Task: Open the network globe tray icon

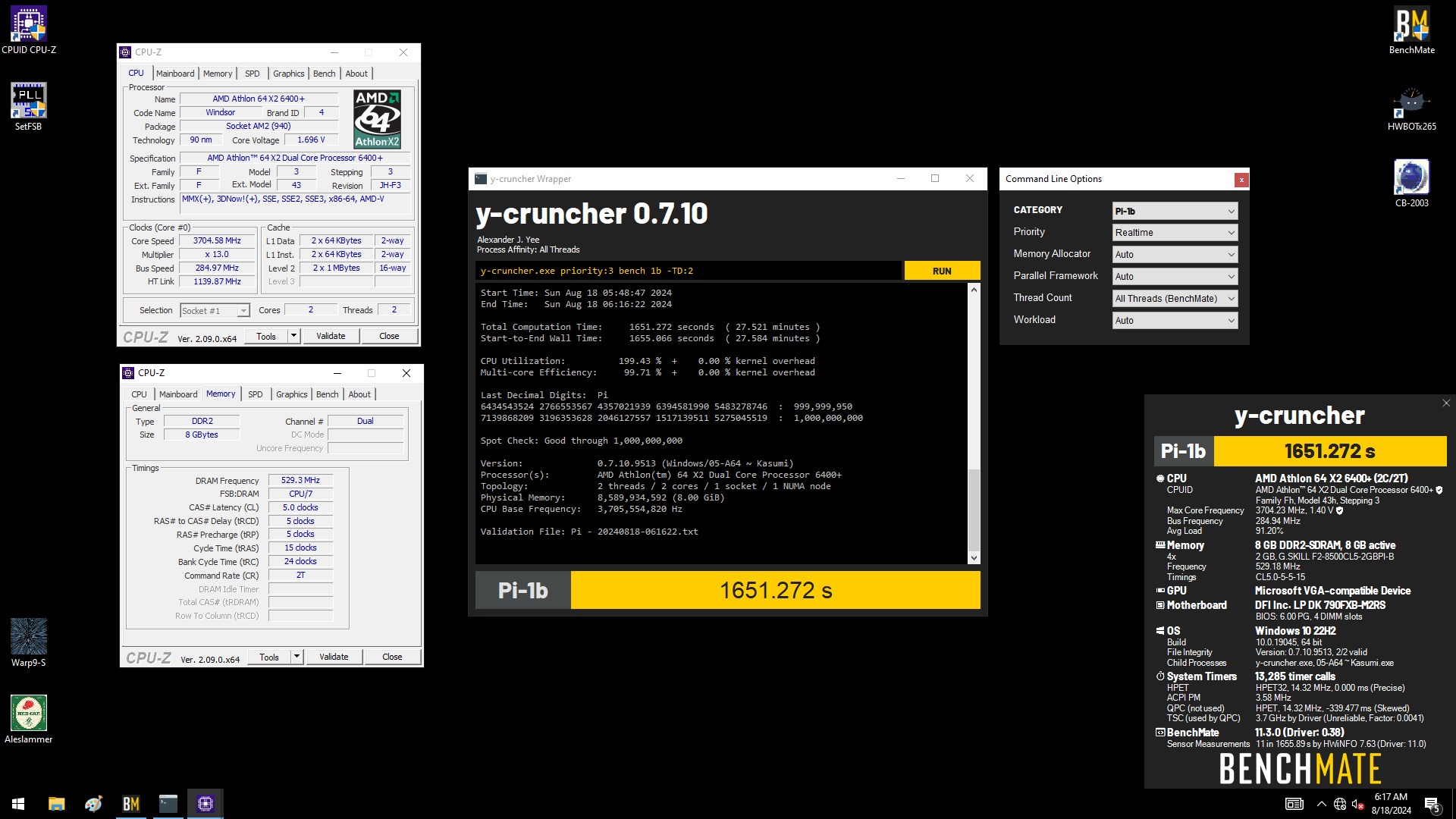Action: click(x=1340, y=804)
